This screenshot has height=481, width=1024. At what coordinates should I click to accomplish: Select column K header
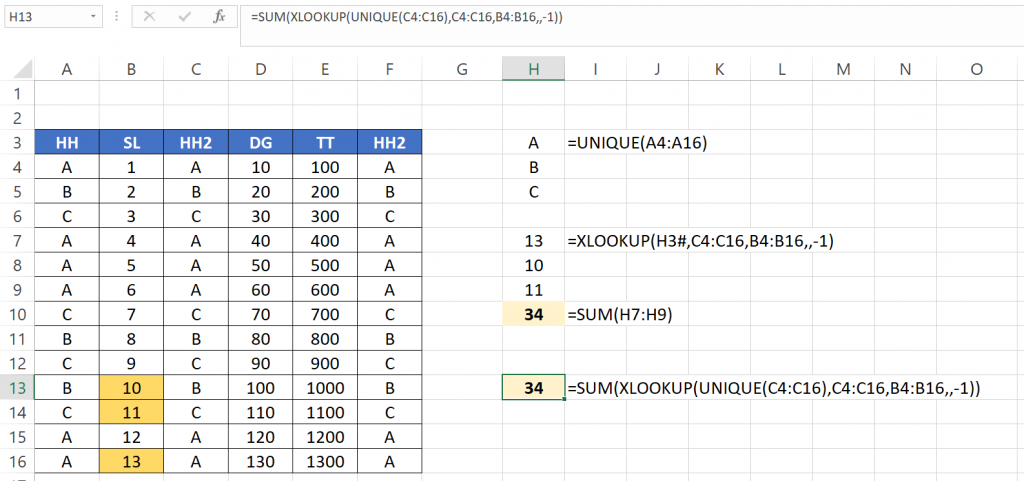(720, 69)
